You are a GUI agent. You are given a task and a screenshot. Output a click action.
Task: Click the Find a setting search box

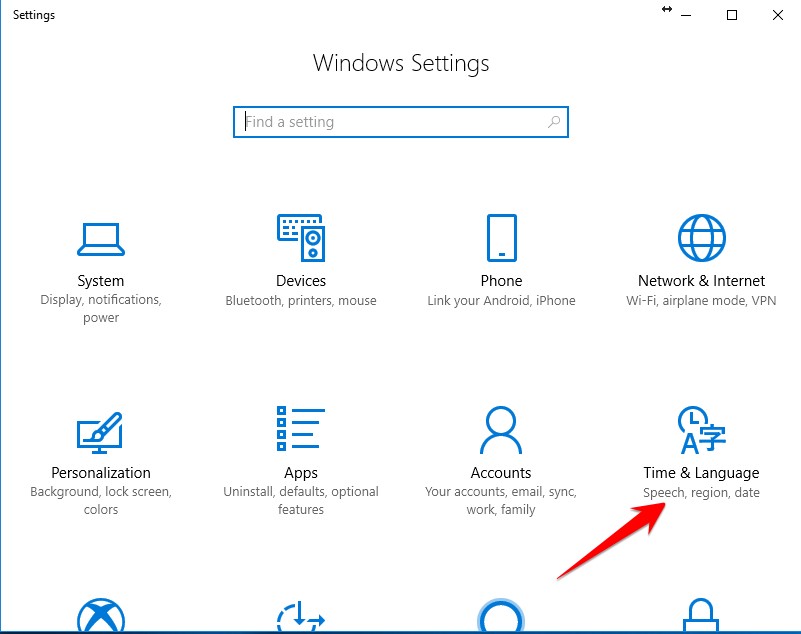[400, 122]
